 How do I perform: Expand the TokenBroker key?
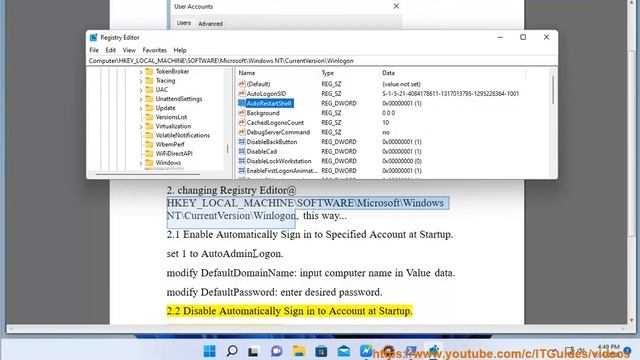pos(141,72)
